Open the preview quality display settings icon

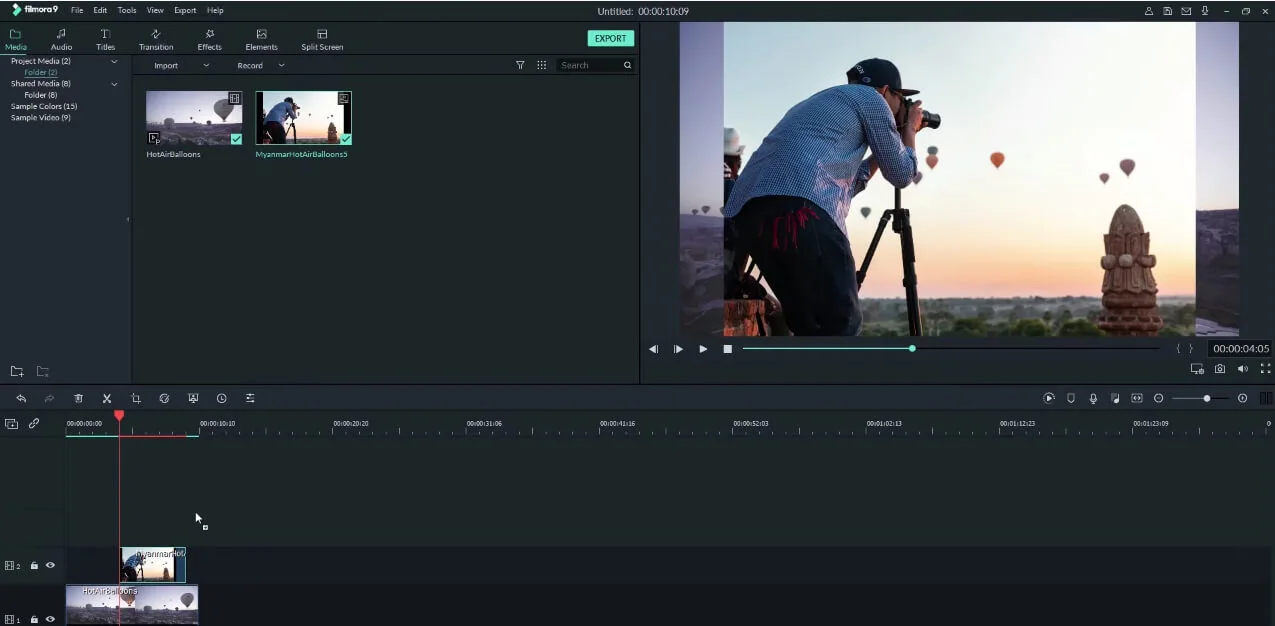pos(1197,369)
